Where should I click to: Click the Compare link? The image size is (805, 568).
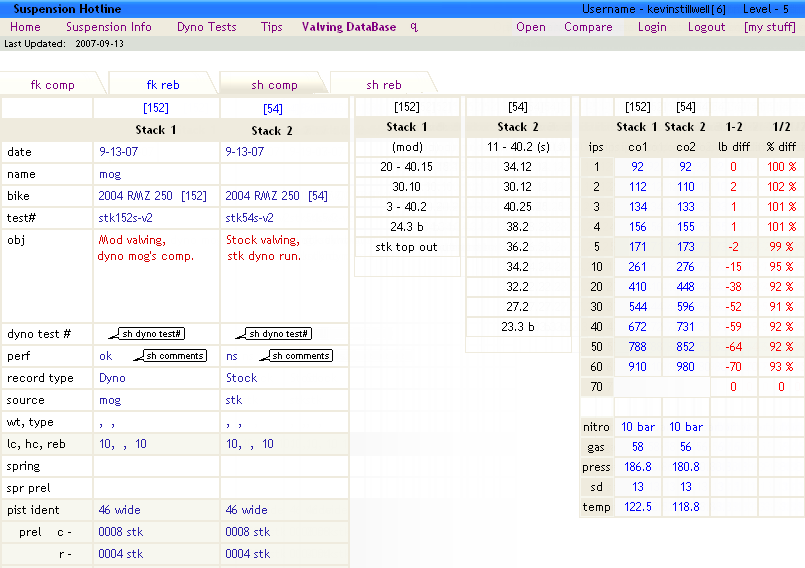tap(588, 27)
